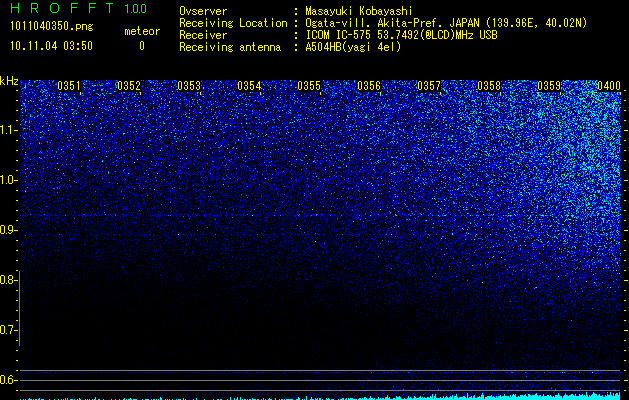
Task: Click the 0.7 kHz axis label
Action: tap(8, 330)
